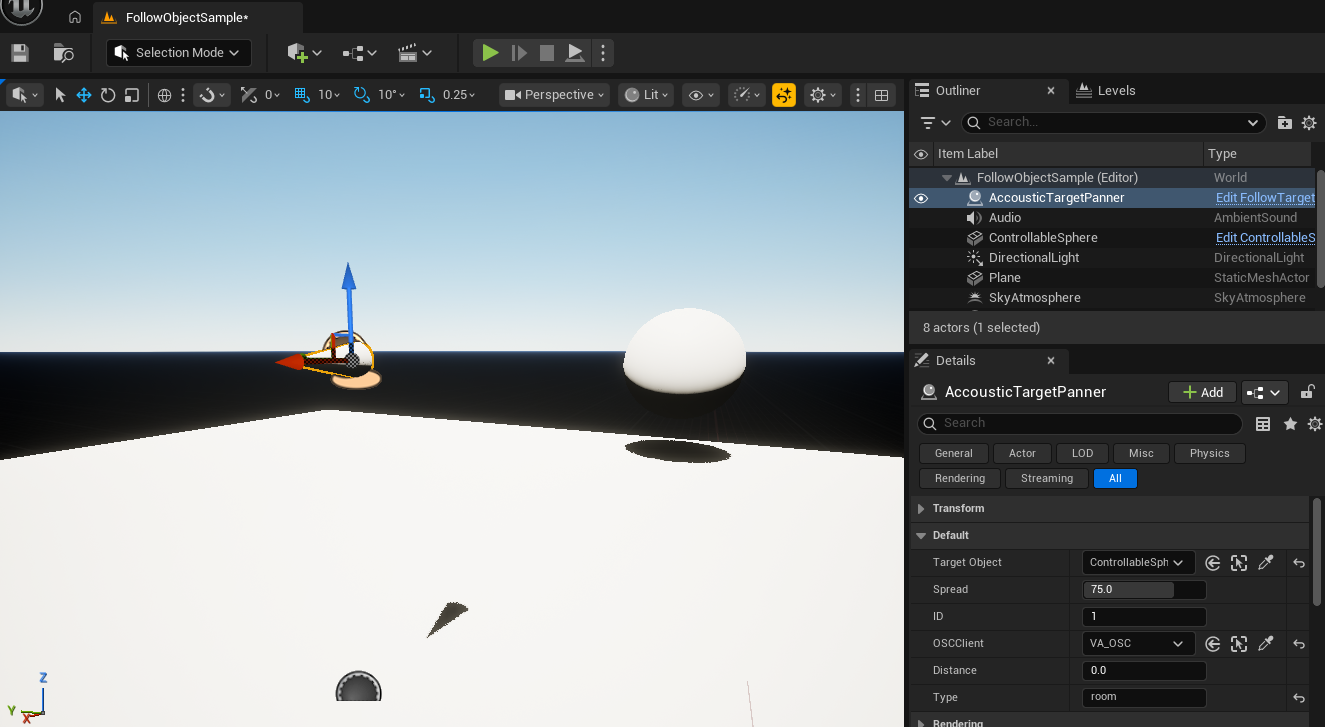Viewport: 1325px width, 727px height.
Task: Click the skip frame play button
Action: click(519, 53)
